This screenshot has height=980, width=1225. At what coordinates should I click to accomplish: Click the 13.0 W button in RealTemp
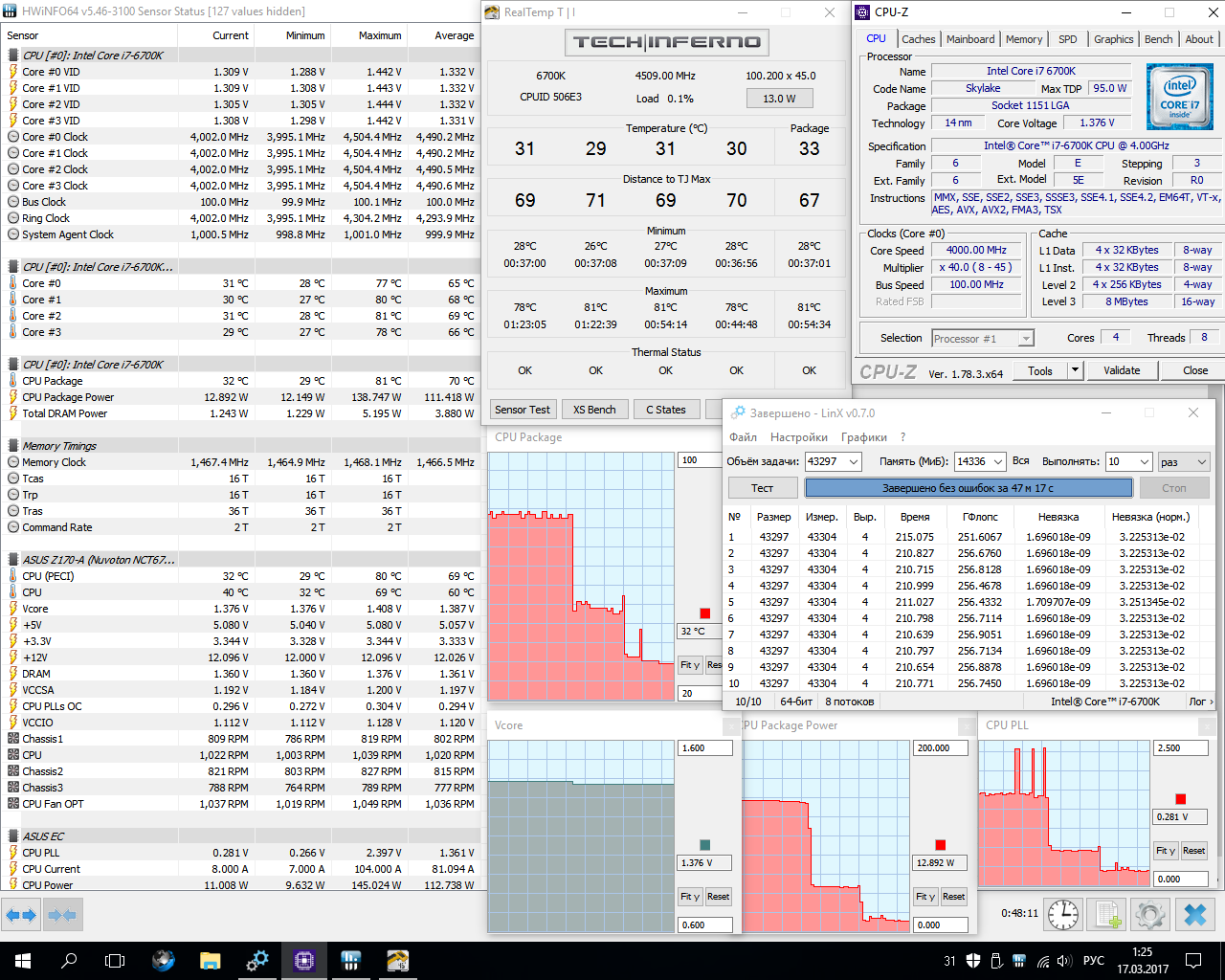(x=779, y=99)
